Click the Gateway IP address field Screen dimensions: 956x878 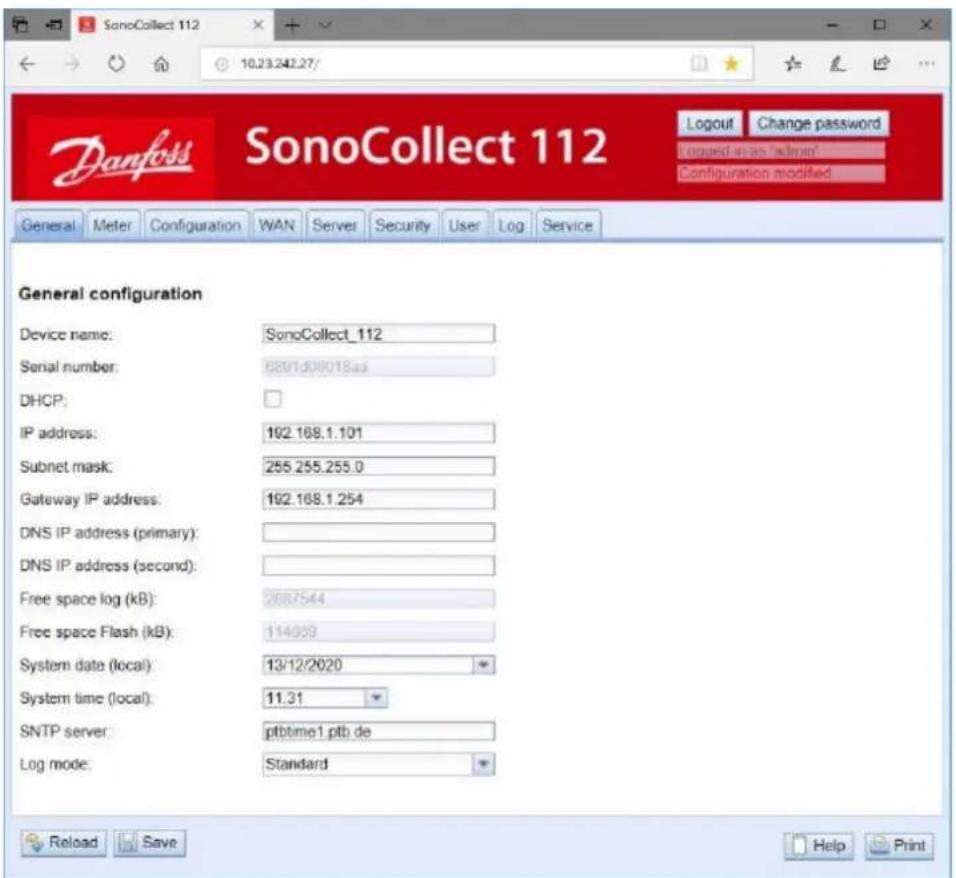[379, 499]
